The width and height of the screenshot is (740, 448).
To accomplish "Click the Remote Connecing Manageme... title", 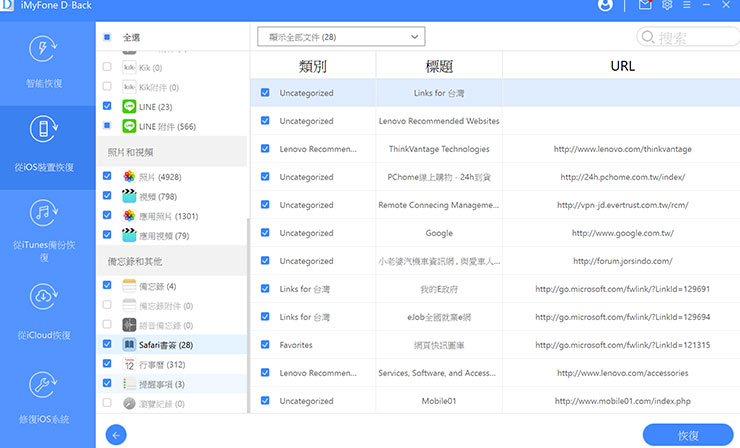I will point(439,205).
